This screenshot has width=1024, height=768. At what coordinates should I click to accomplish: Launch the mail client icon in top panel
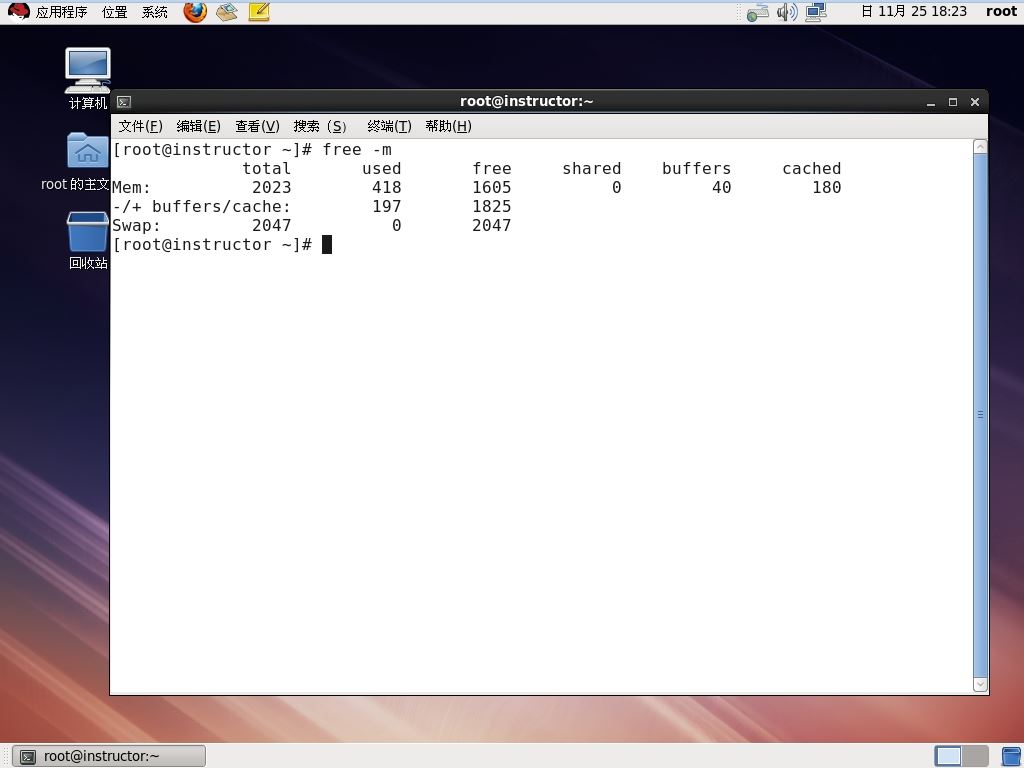pos(227,12)
